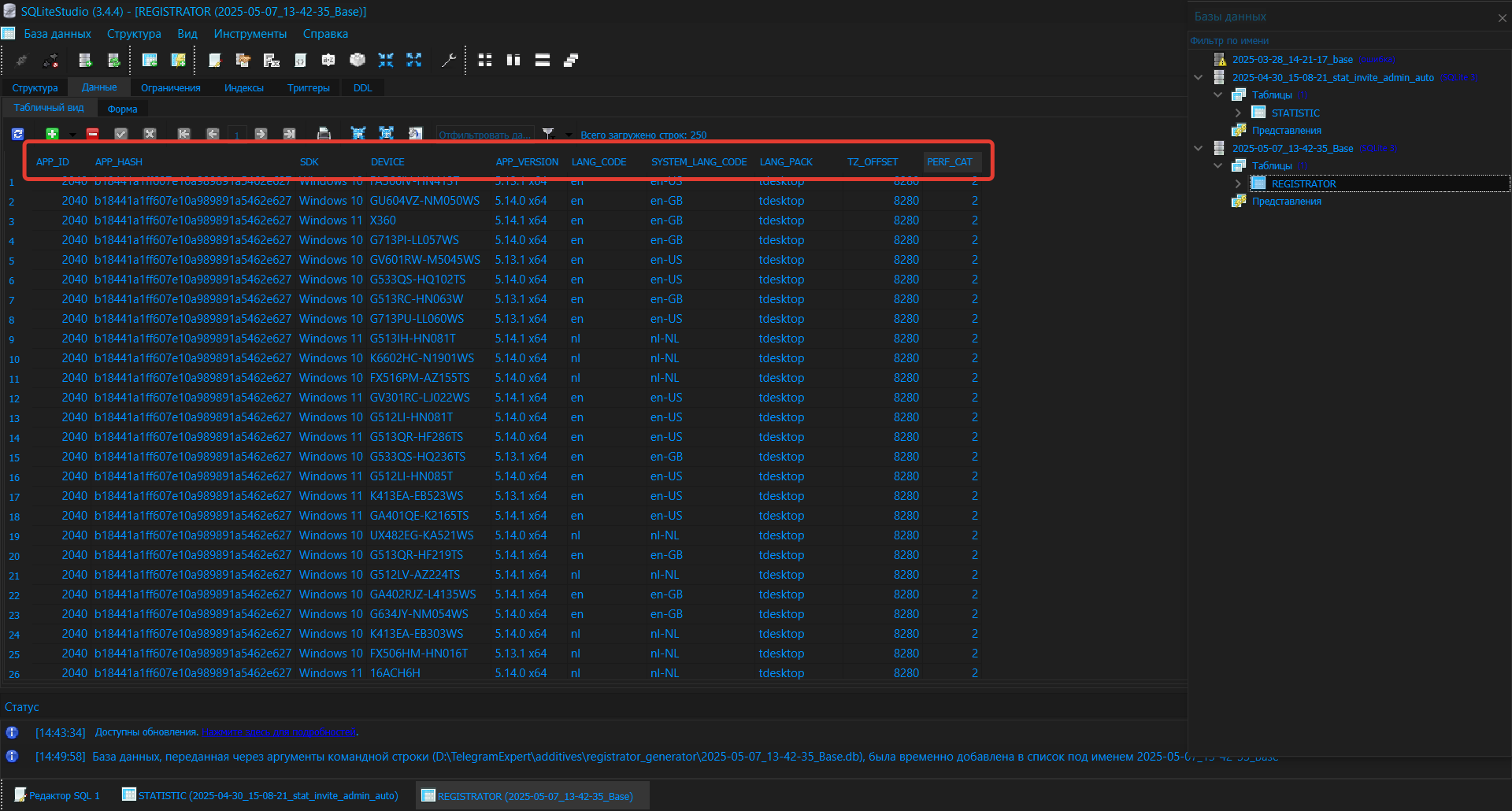Open configuration with the wrench icon
The width and height of the screenshot is (1512, 811).
click(x=448, y=60)
